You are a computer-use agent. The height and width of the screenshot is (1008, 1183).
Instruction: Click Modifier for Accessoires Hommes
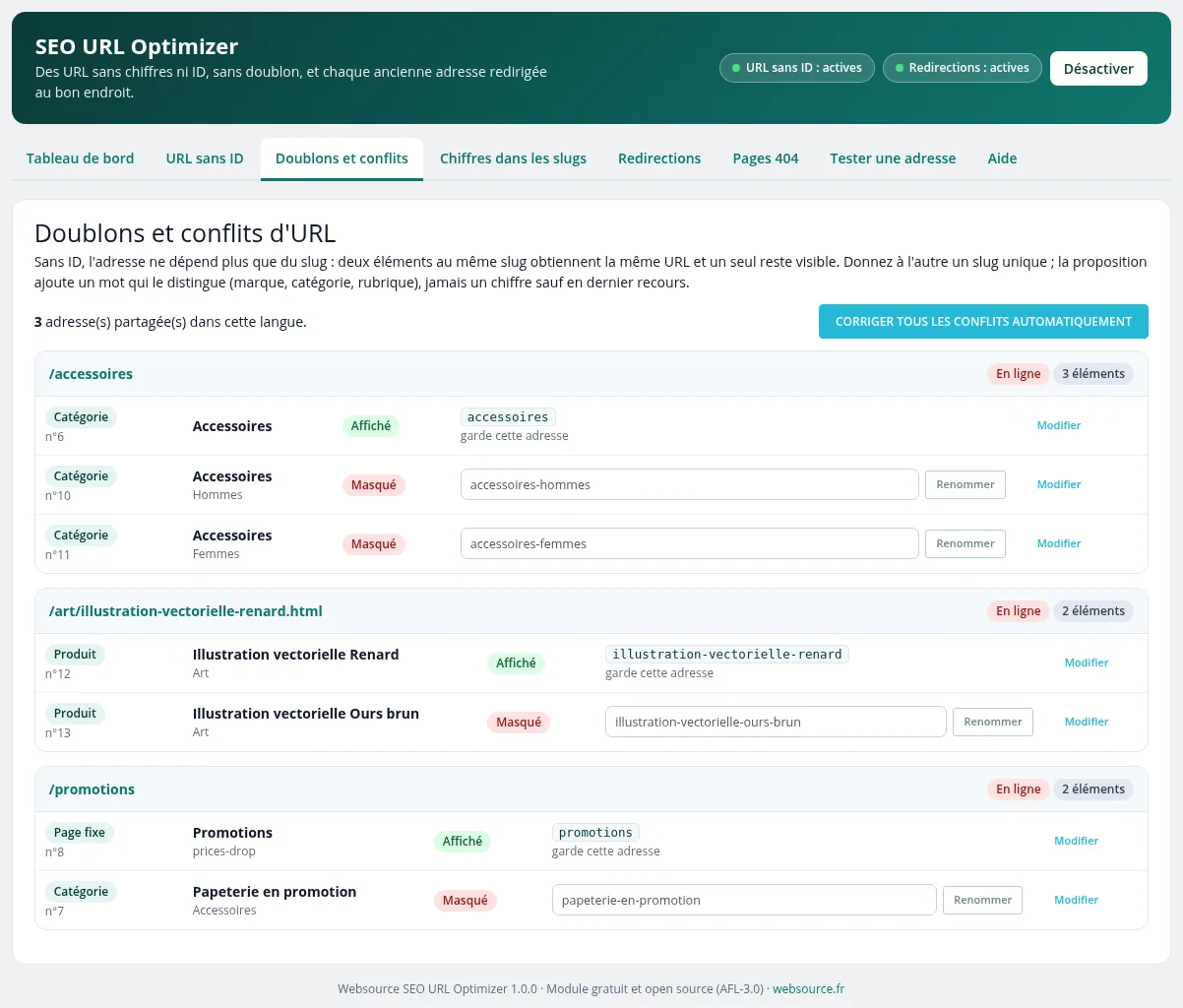1059,484
